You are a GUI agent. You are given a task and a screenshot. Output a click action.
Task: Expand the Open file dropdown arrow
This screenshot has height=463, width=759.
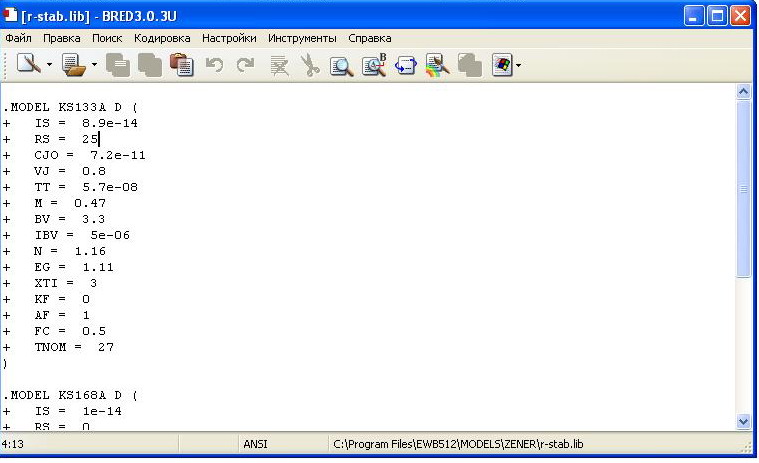pos(95,65)
